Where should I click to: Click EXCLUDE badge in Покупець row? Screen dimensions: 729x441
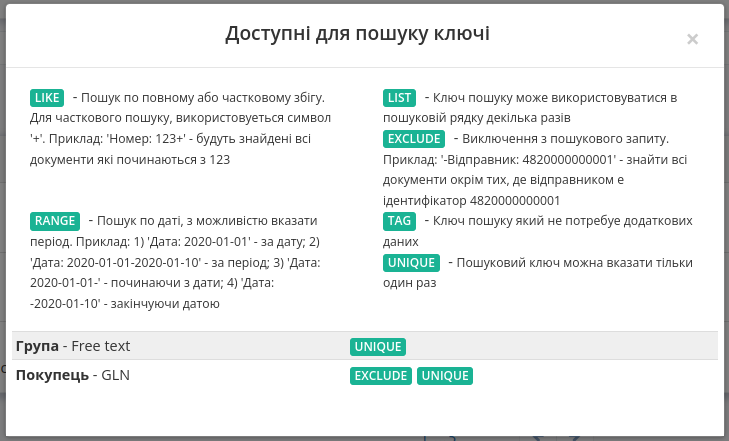tap(381, 375)
